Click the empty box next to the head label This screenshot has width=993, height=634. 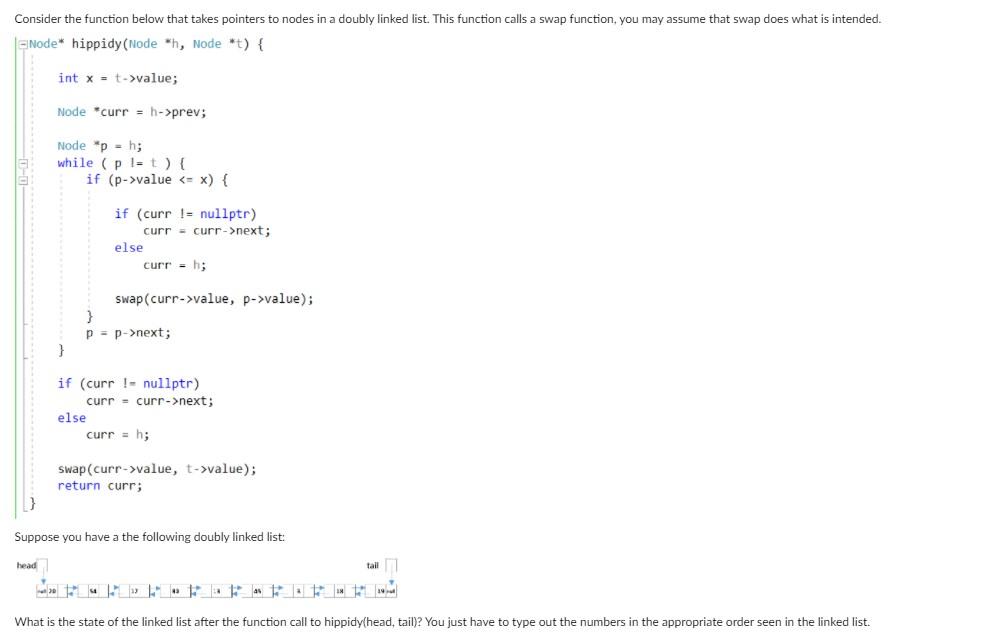(42, 564)
